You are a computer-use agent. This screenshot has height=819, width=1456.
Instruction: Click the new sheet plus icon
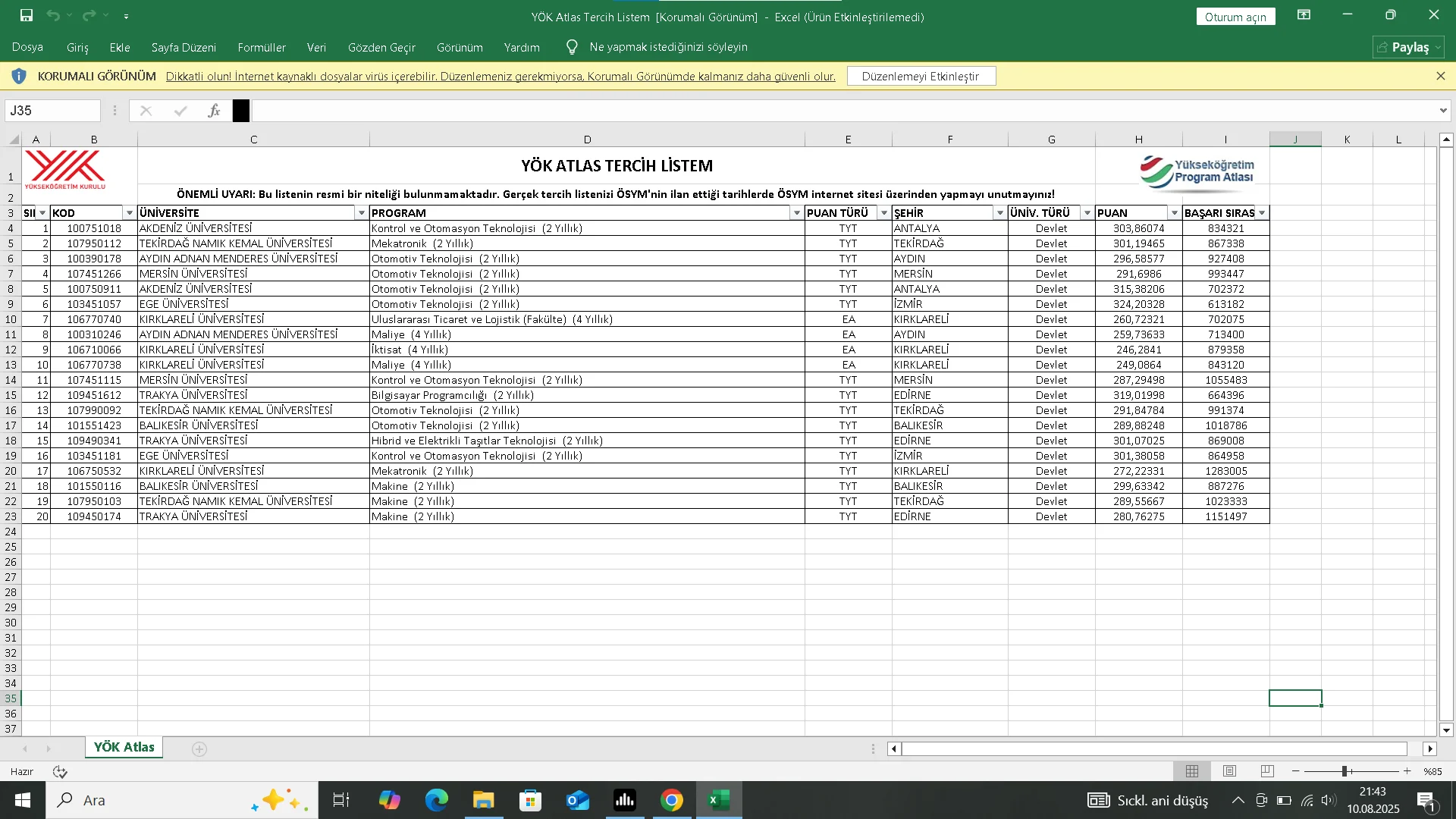tap(199, 749)
